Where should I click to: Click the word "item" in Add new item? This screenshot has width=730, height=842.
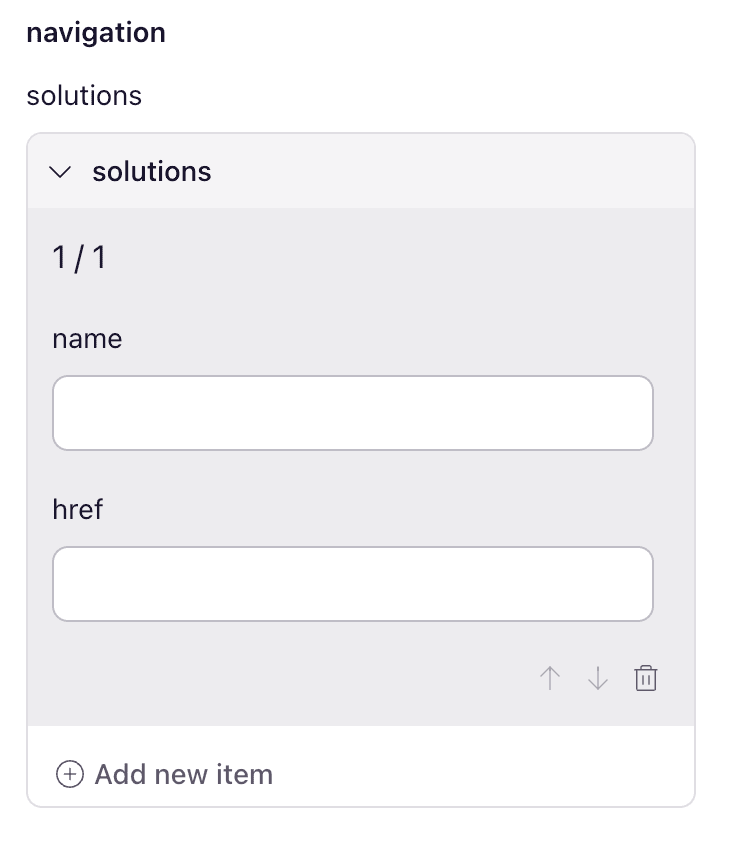(x=244, y=774)
